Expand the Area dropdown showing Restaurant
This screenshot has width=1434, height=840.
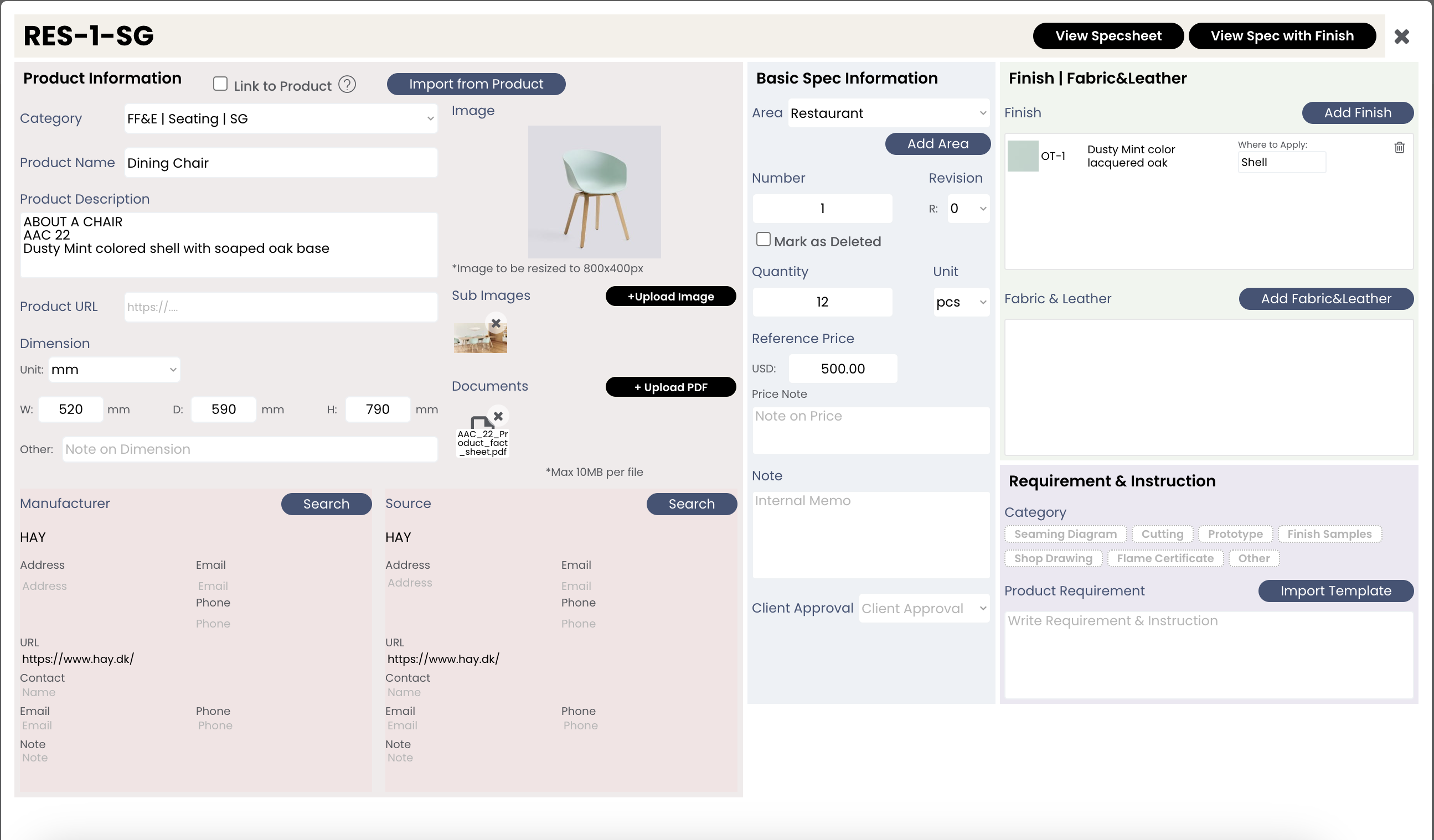pyautogui.click(x=888, y=113)
